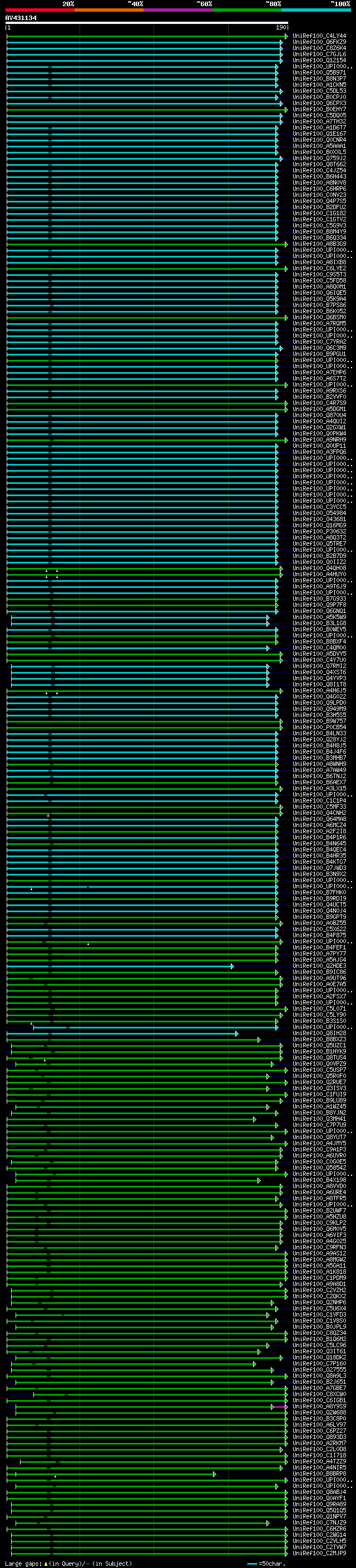
Task: Select hit label UniRef100_B2DFU2
Action: [319, 207]
